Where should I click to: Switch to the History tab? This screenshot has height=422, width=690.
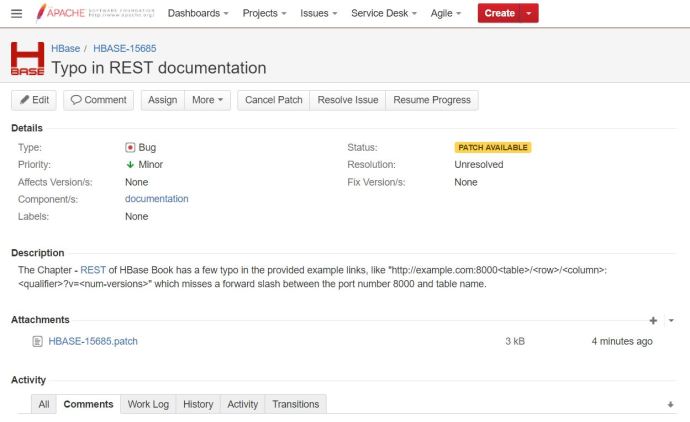198,404
